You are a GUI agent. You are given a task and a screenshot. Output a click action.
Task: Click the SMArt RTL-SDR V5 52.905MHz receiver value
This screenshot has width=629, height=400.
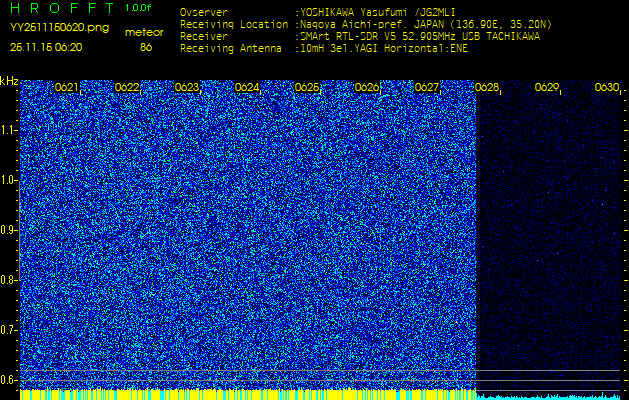click(x=420, y=37)
